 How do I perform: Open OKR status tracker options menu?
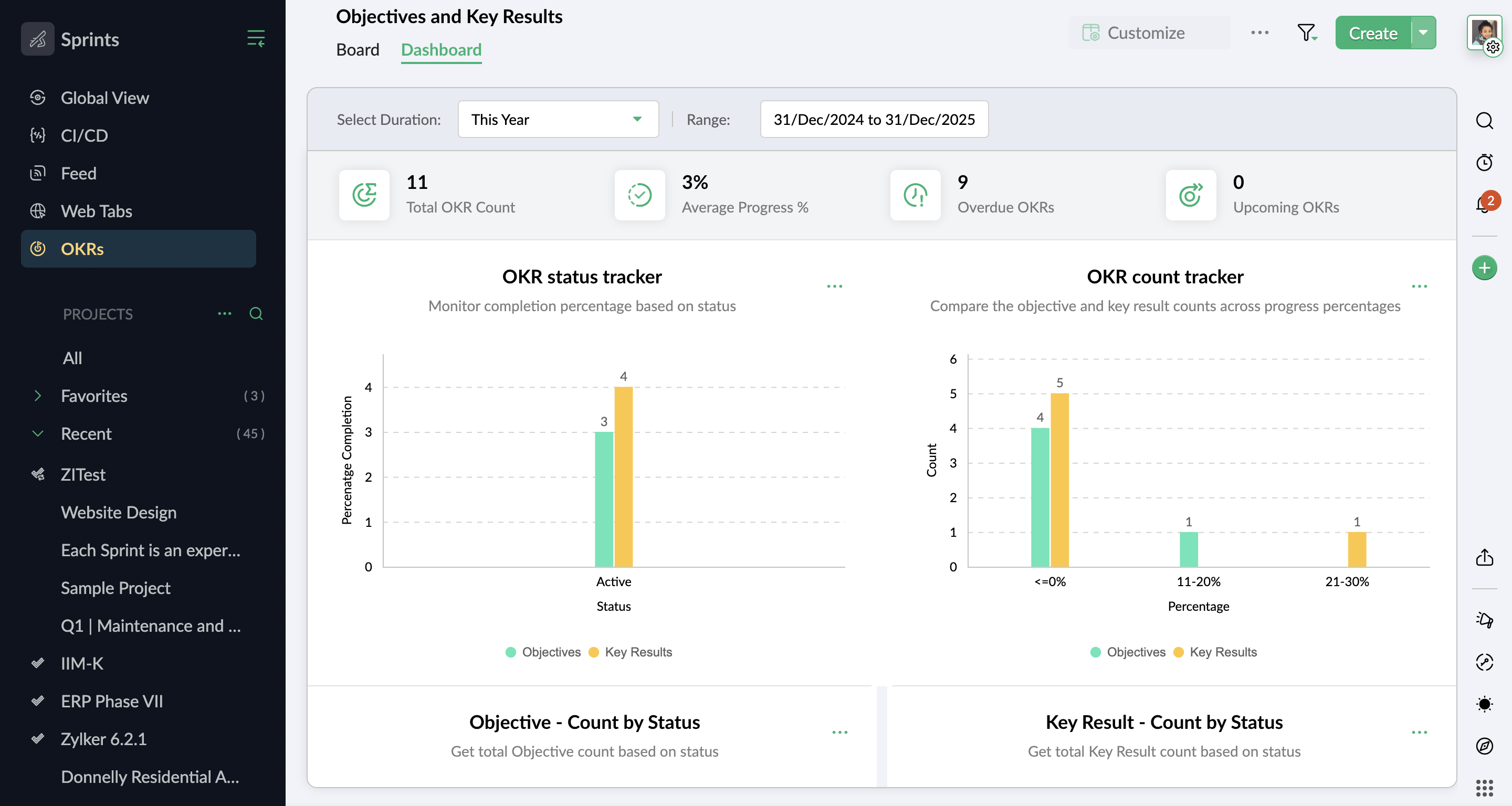[835, 287]
